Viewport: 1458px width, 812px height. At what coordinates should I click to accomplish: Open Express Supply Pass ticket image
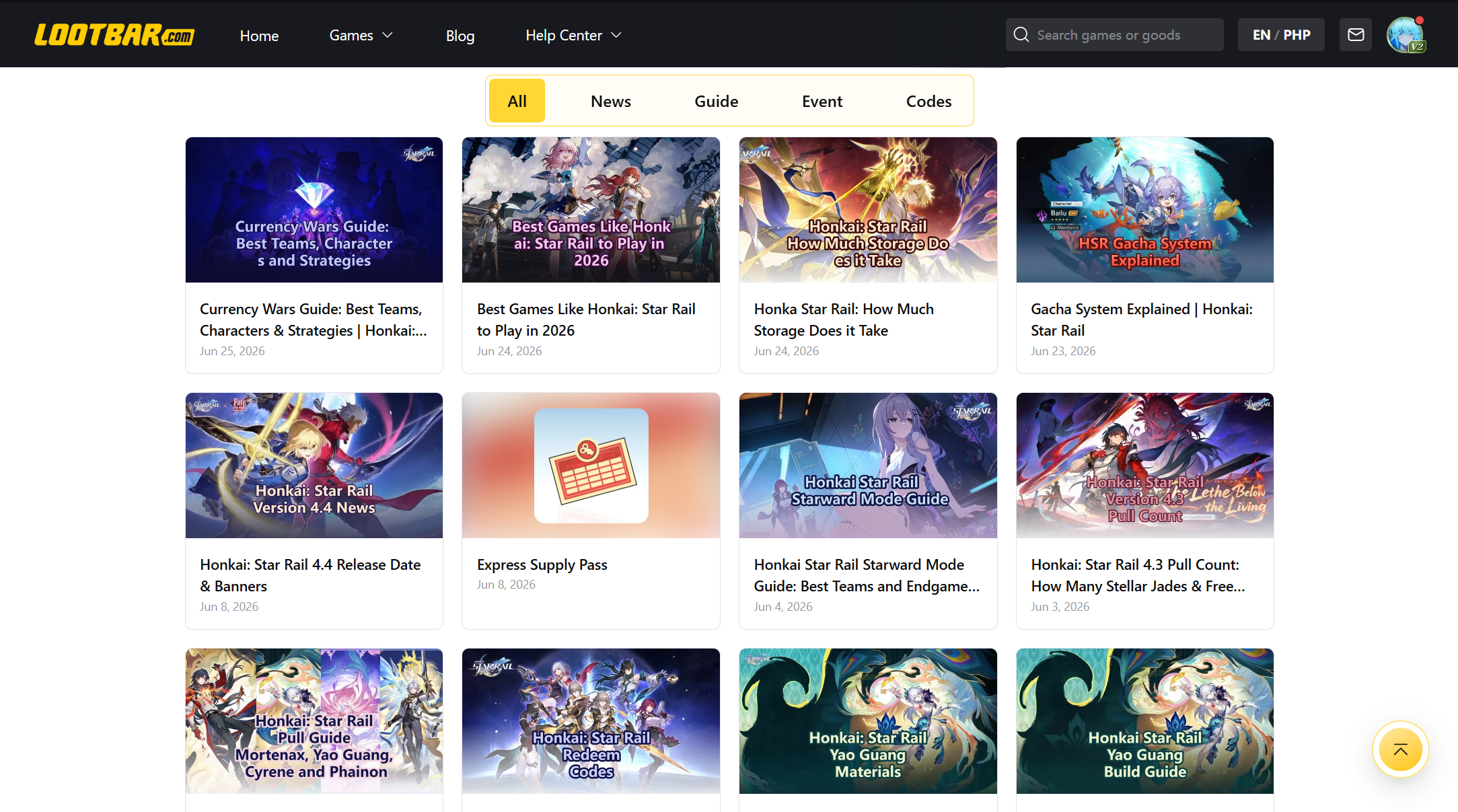[591, 466]
